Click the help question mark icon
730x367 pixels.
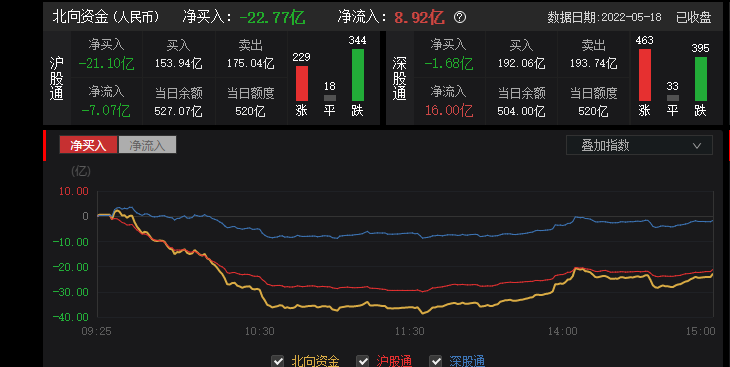point(460,17)
